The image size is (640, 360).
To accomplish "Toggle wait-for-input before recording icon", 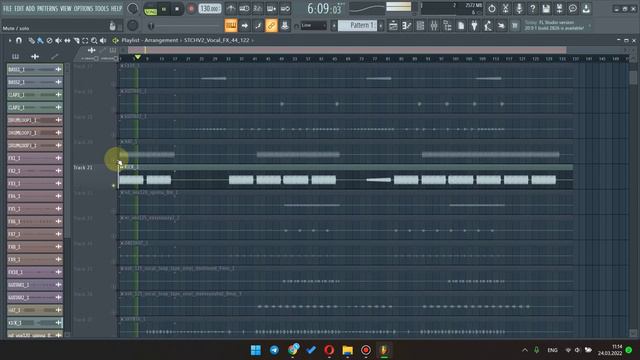I will 244,9.
